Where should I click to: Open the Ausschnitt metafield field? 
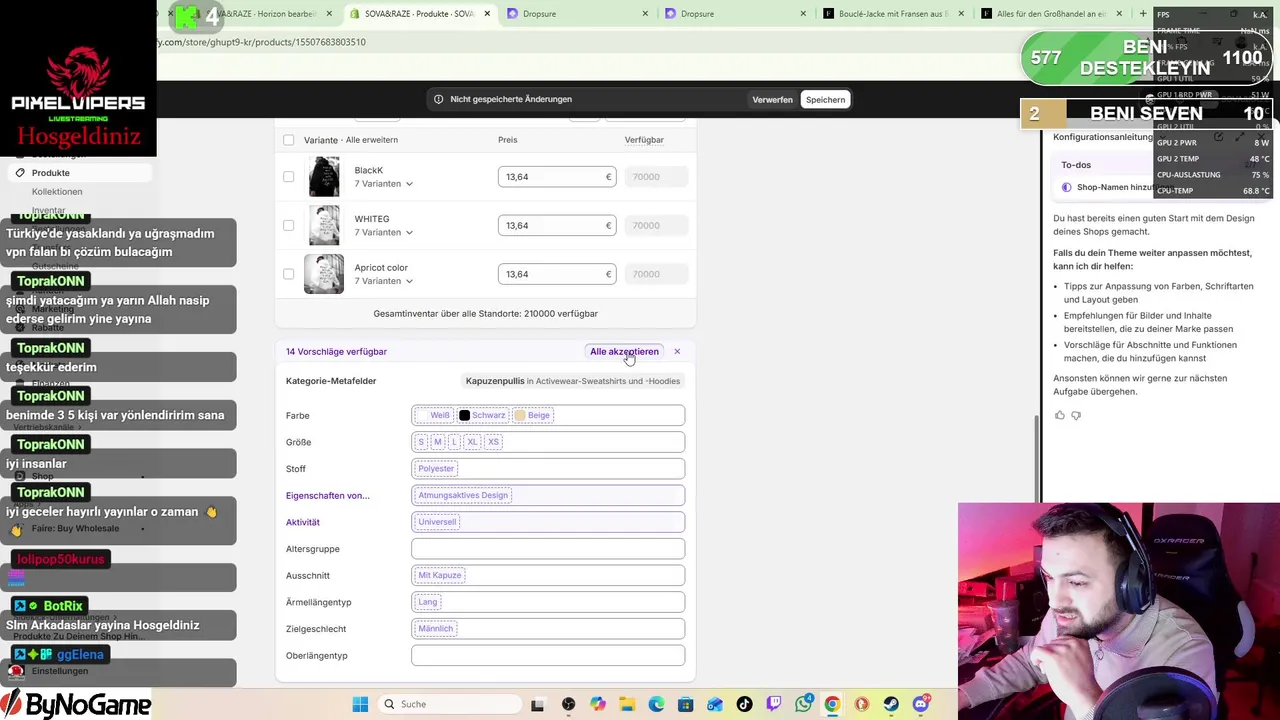548,575
